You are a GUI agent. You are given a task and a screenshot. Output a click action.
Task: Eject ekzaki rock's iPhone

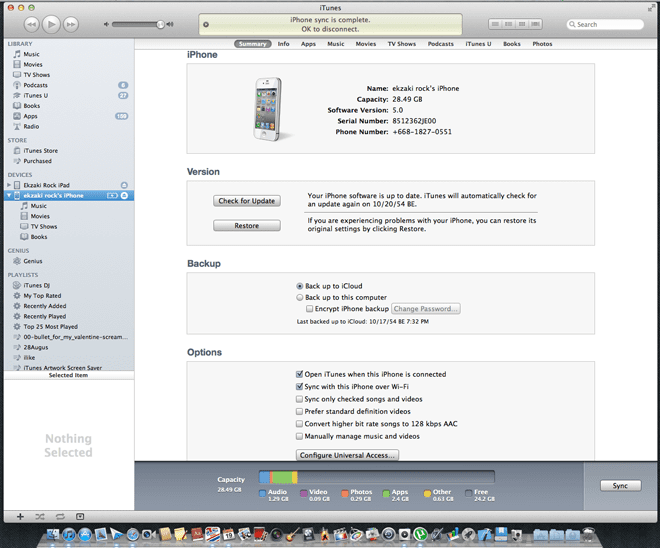coord(124,195)
